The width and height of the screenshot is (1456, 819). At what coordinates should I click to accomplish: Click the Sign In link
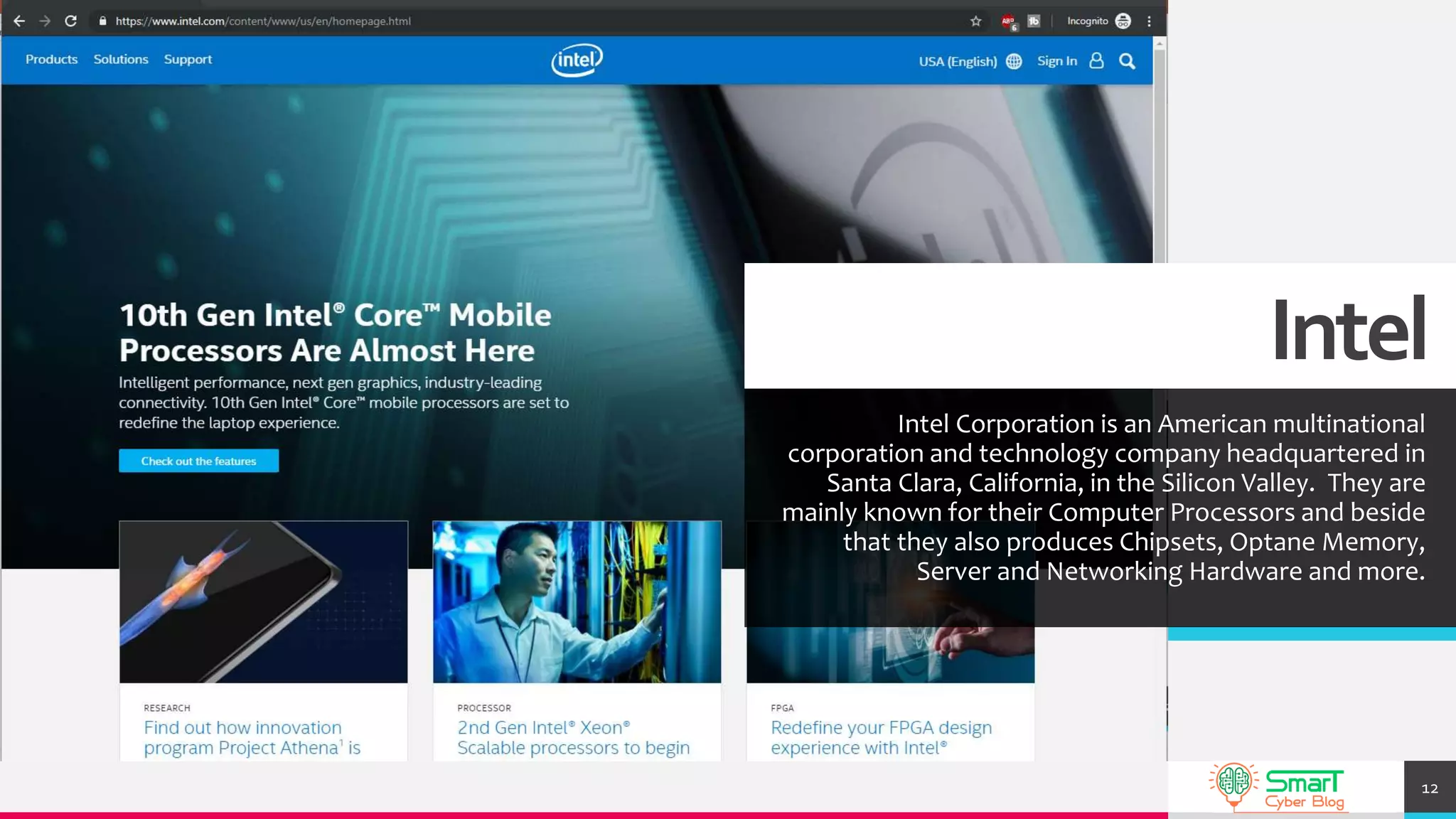[1057, 61]
